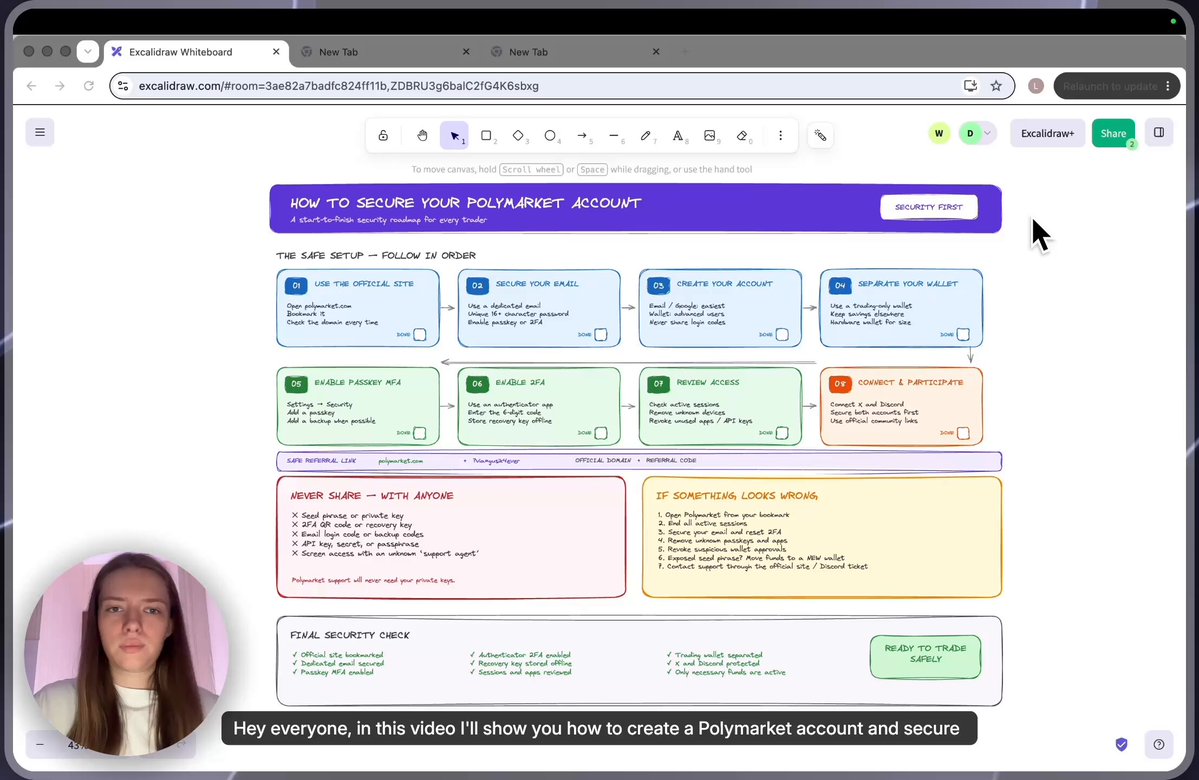The width and height of the screenshot is (1199, 780).
Task: Toggle the keep-tool-active lock icon
Action: pyautogui.click(x=383, y=135)
